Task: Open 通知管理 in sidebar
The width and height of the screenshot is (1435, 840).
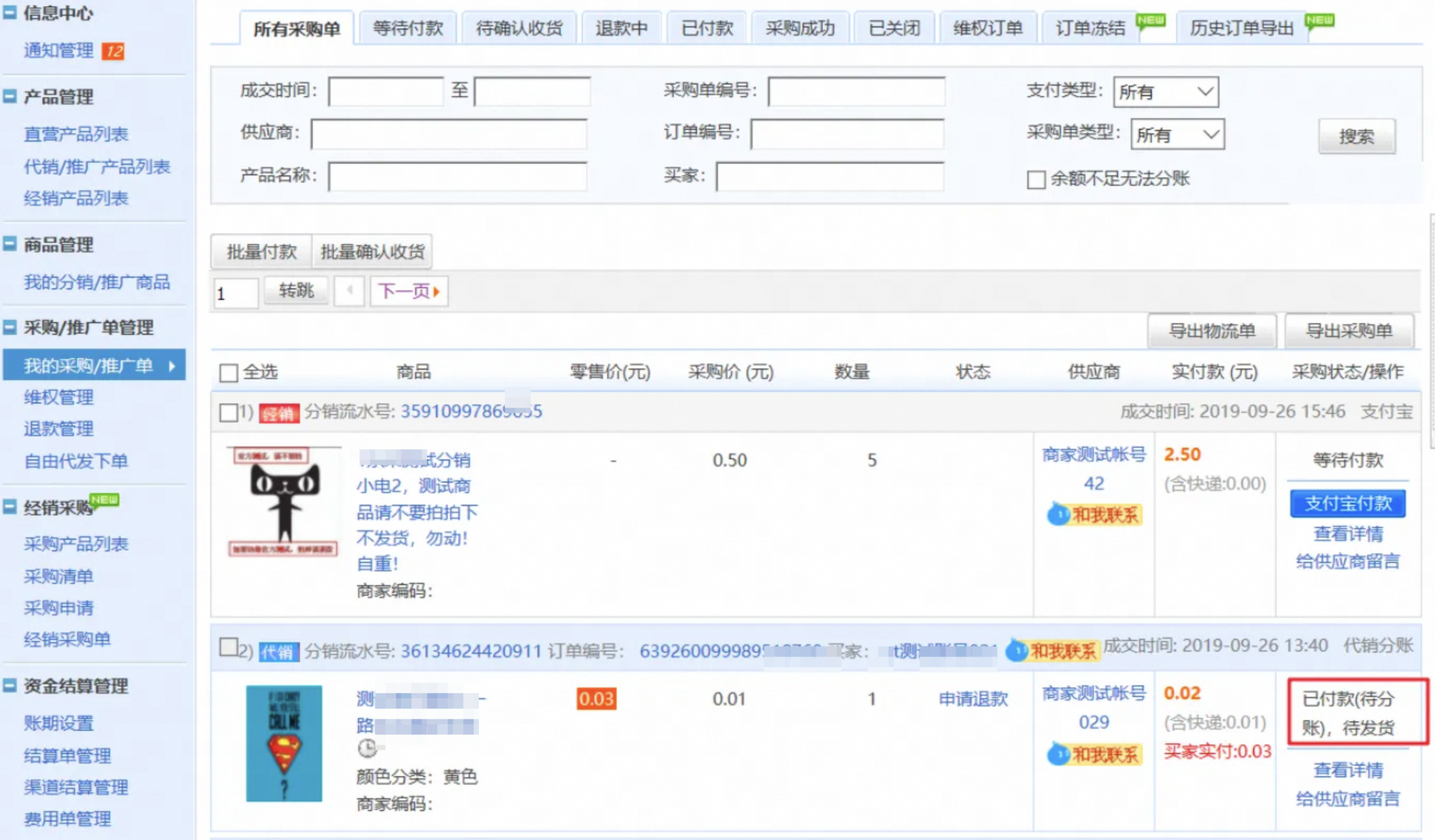Action: (x=59, y=51)
